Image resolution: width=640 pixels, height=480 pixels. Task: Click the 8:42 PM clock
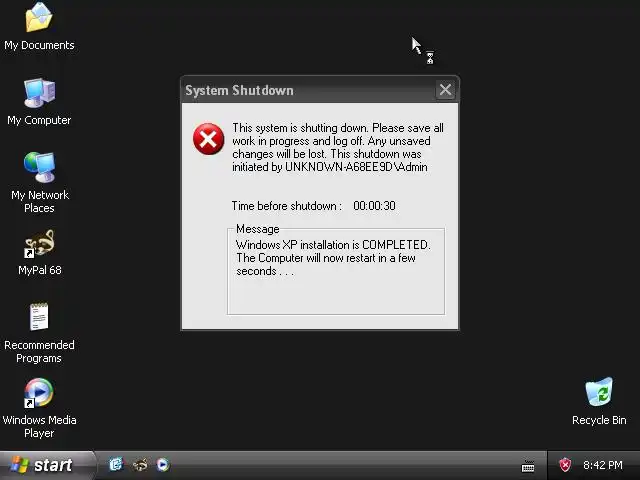(x=603, y=465)
